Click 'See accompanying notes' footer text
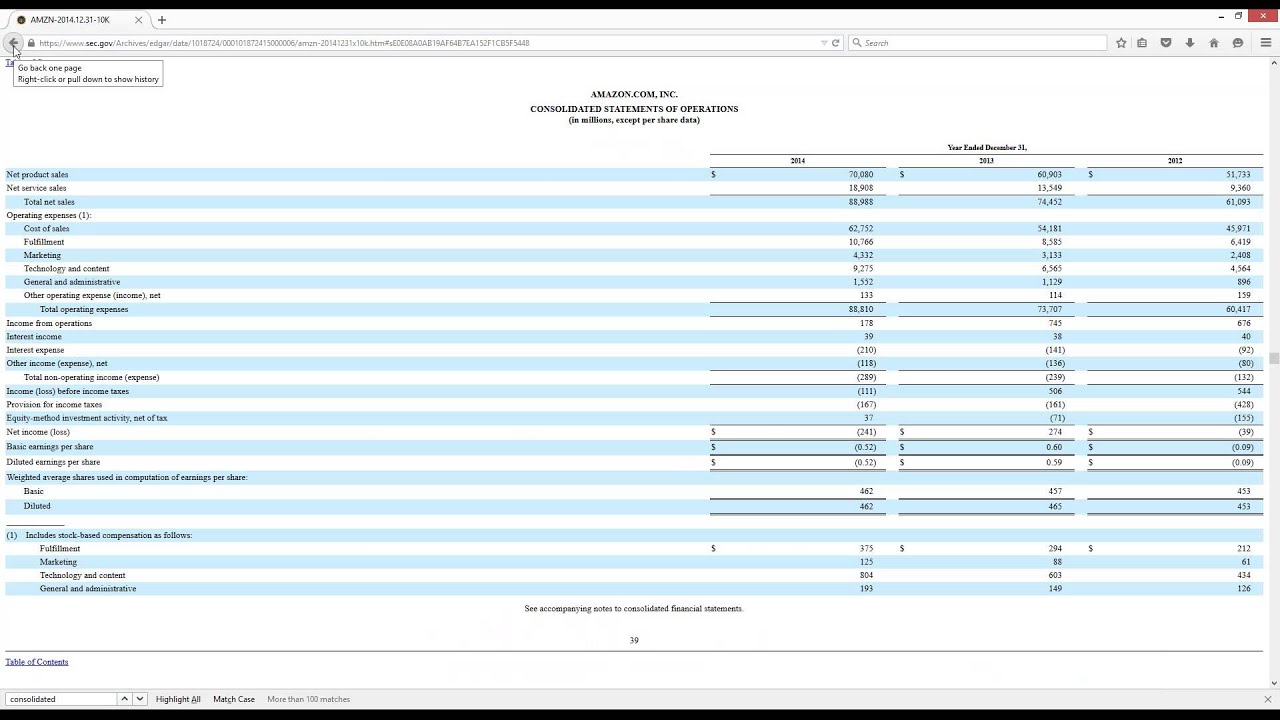Image resolution: width=1280 pixels, height=720 pixels. coord(634,608)
